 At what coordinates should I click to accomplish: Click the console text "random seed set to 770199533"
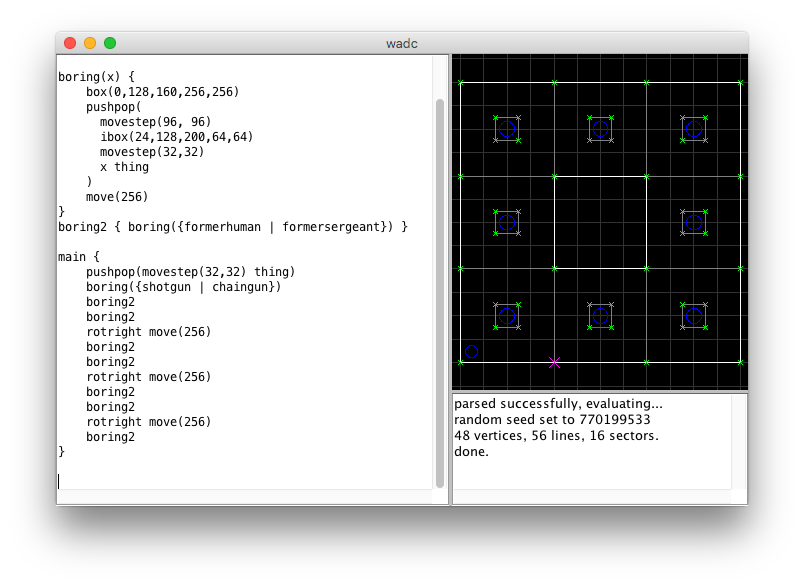(x=552, y=420)
